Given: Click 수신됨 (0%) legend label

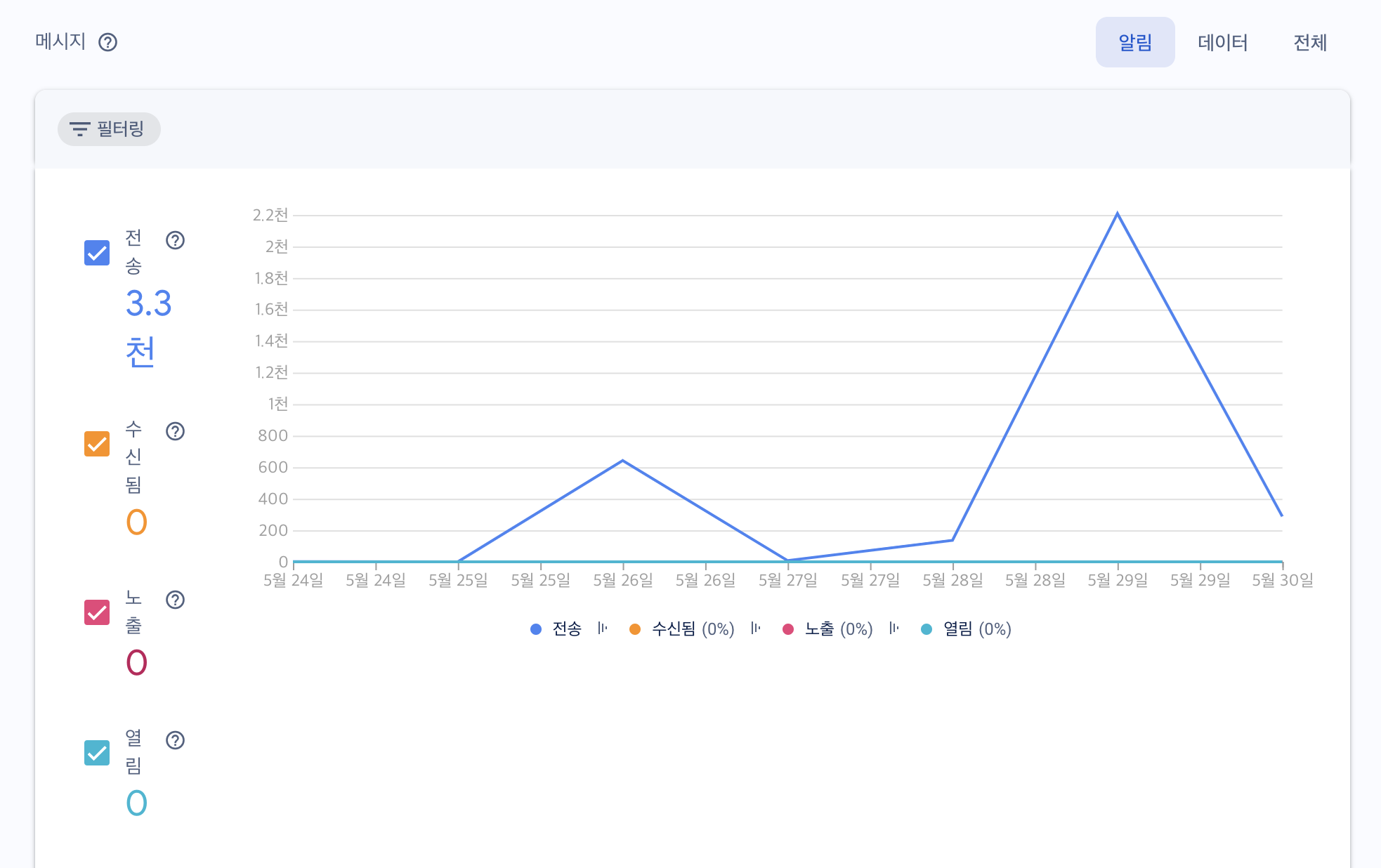Looking at the screenshot, I should [x=693, y=629].
